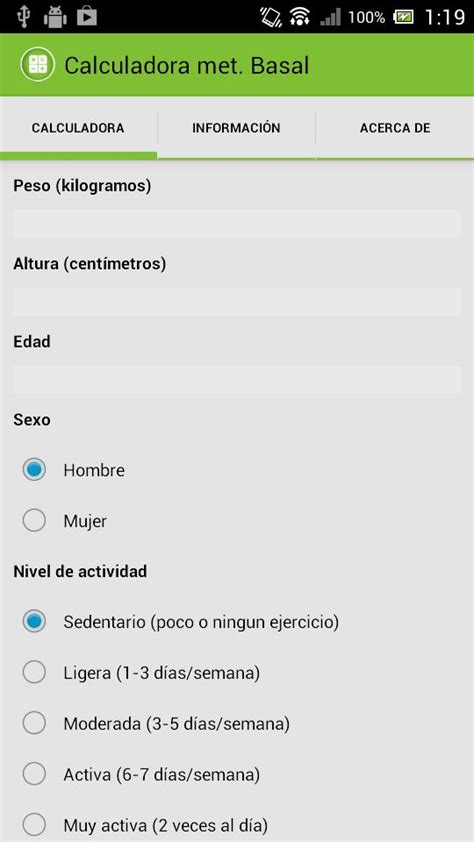The width and height of the screenshot is (474, 842).
Task: Select the Mujer radio button
Action: pyautogui.click(x=34, y=521)
